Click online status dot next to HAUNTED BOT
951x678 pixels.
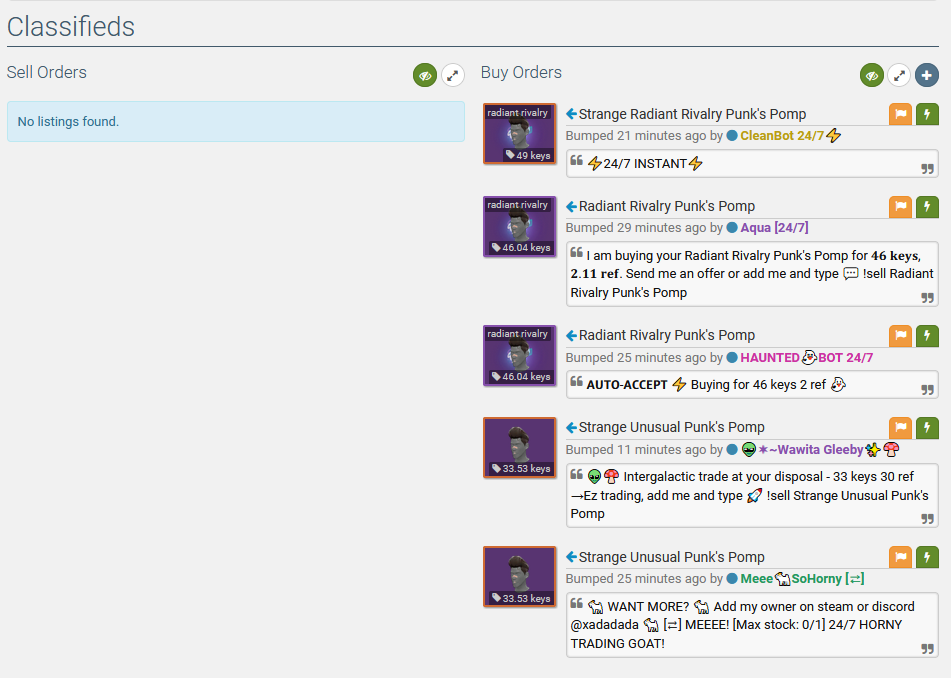click(x=732, y=358)
